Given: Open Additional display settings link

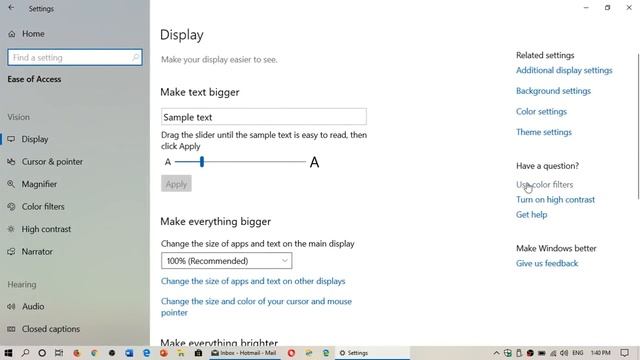Looking at the screenshot, I should click(x=564, y=70).
